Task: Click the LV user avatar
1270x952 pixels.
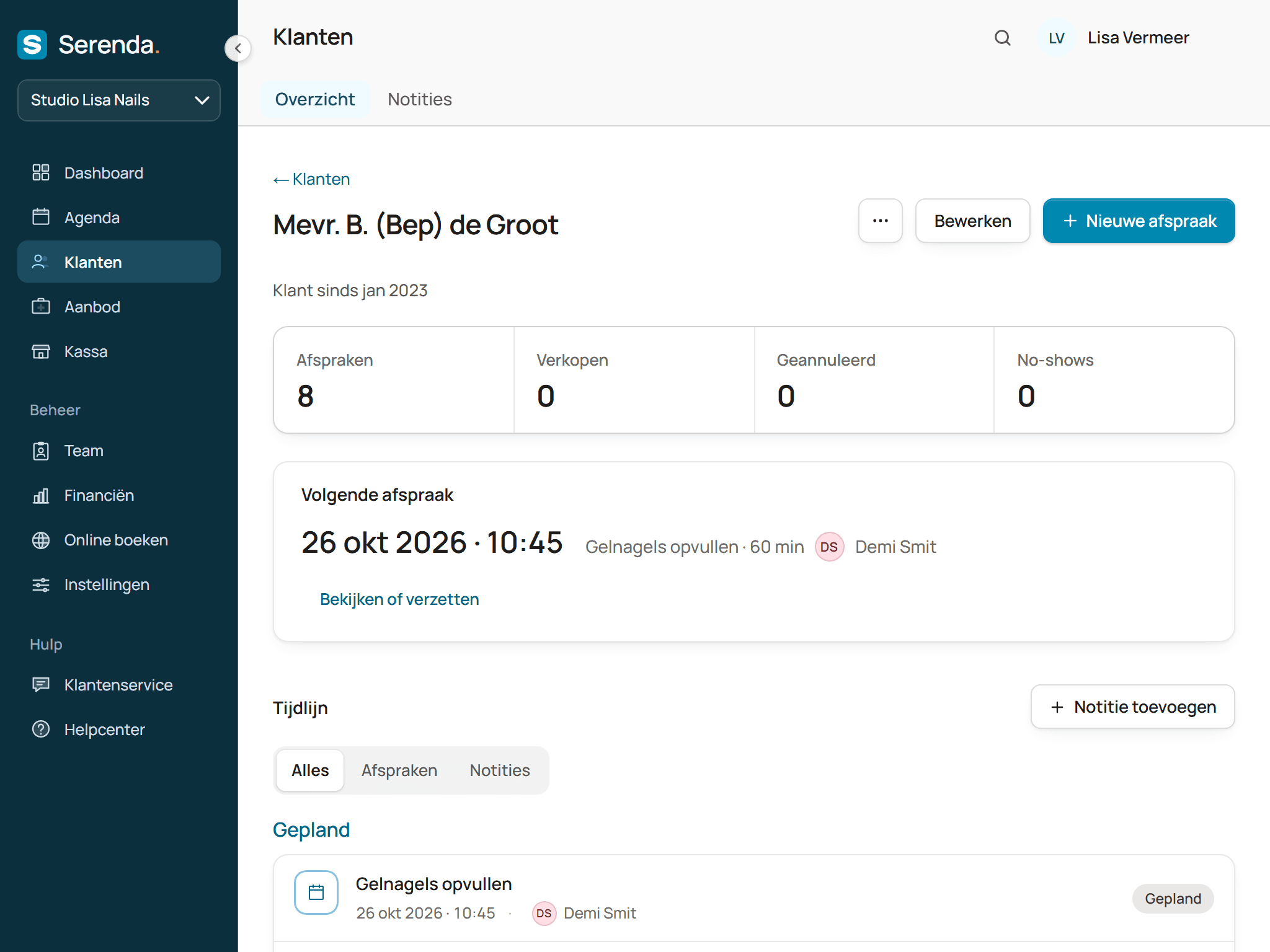Action: click(1057, 38)
